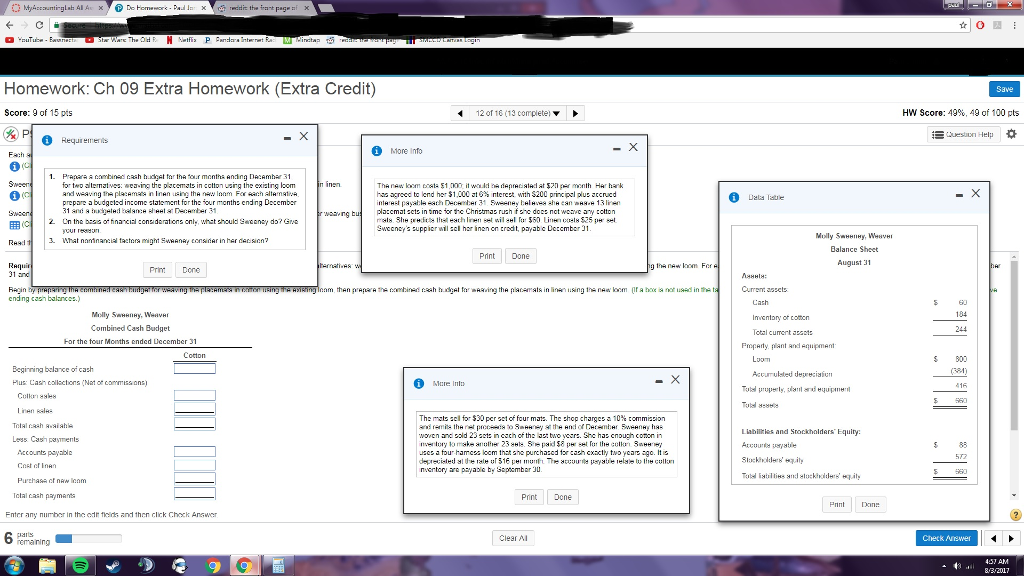
Task: Click Done in bottom More Info popup
Action: click(563, 497)
